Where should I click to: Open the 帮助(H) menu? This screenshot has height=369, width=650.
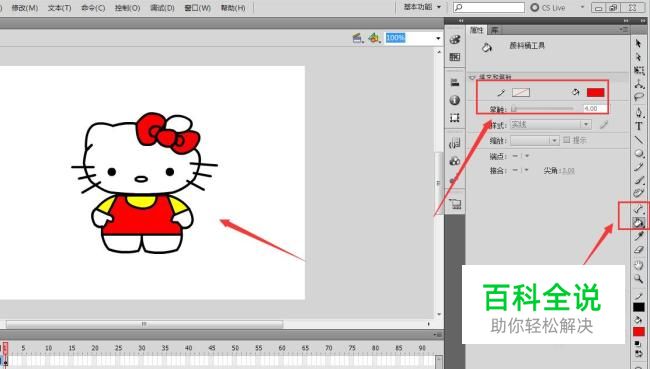233,8
